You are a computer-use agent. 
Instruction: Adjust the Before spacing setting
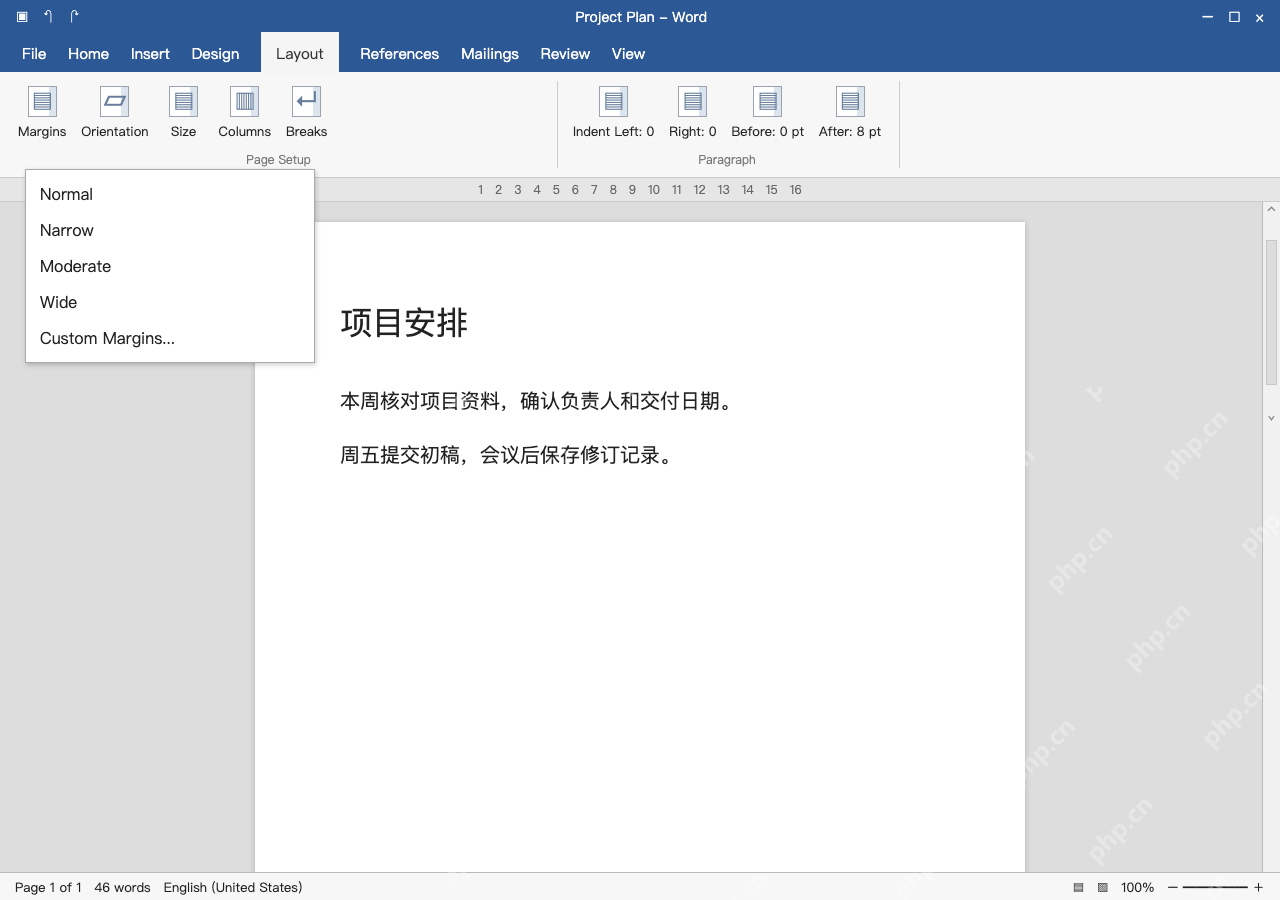tap(768, 112)
